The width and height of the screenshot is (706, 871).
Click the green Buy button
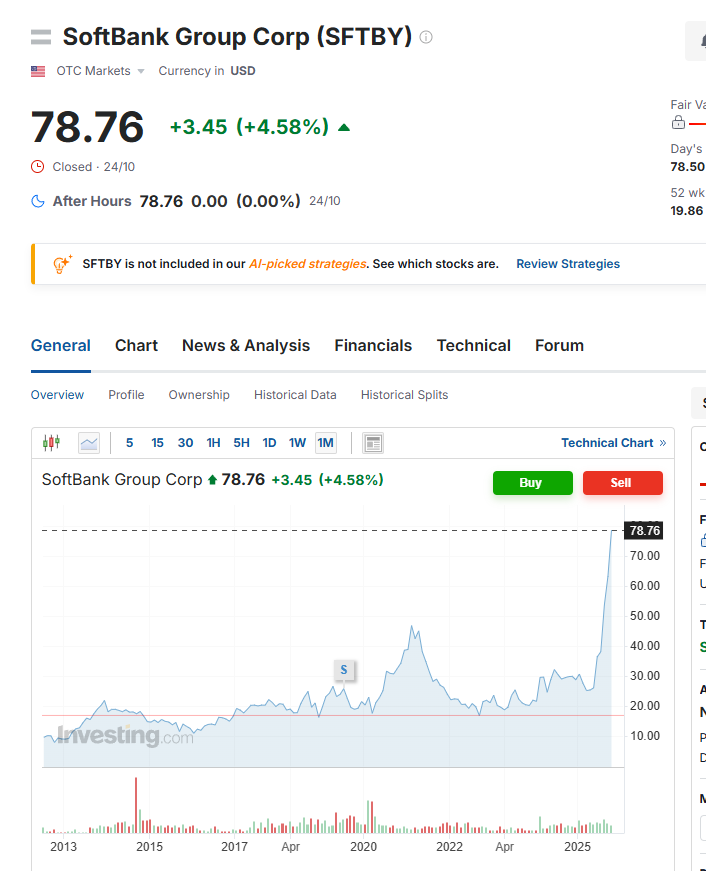532,483
